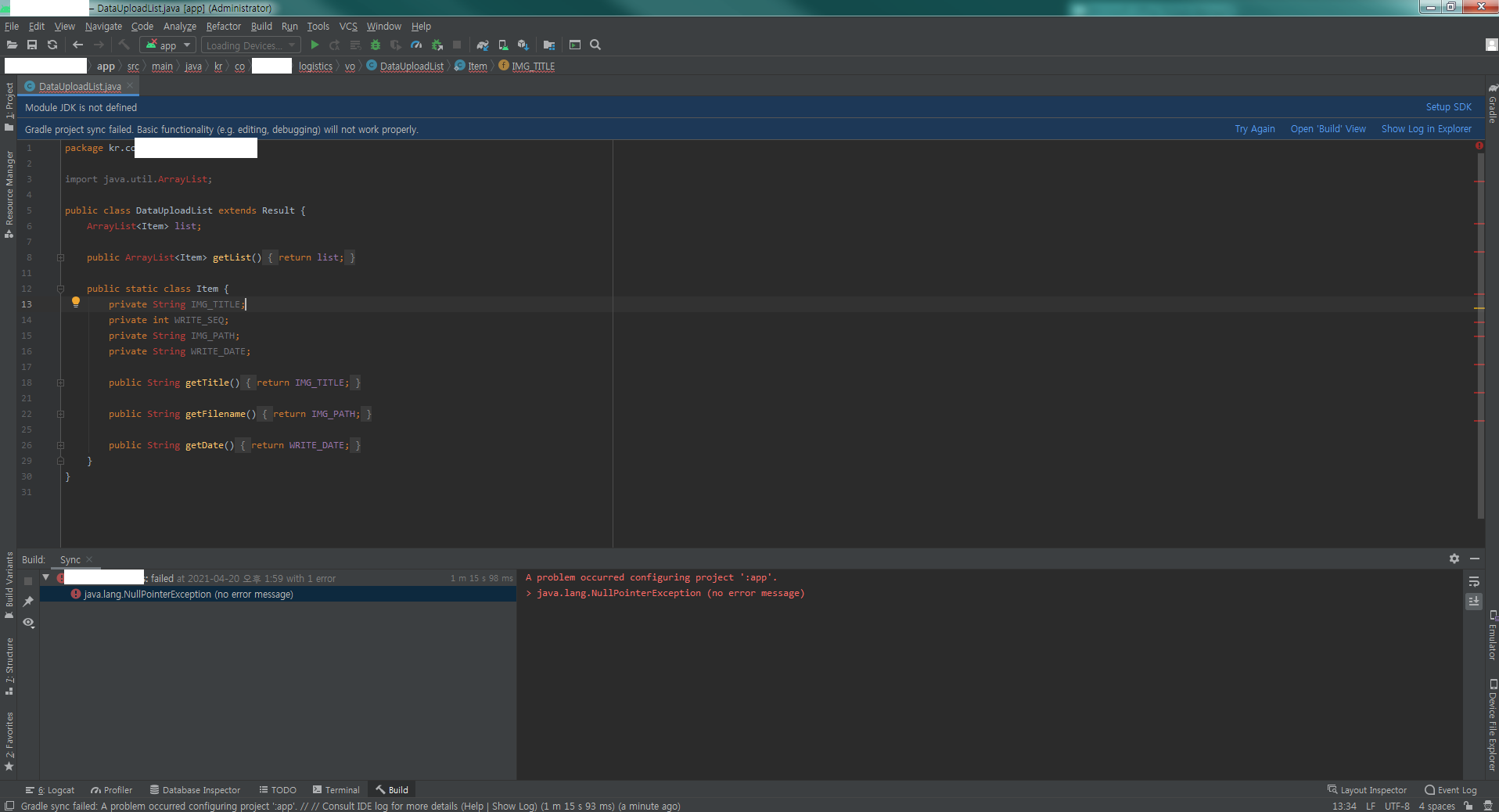Open the SDK Manager cube icon
The image size is (1499, 812).
523,45
